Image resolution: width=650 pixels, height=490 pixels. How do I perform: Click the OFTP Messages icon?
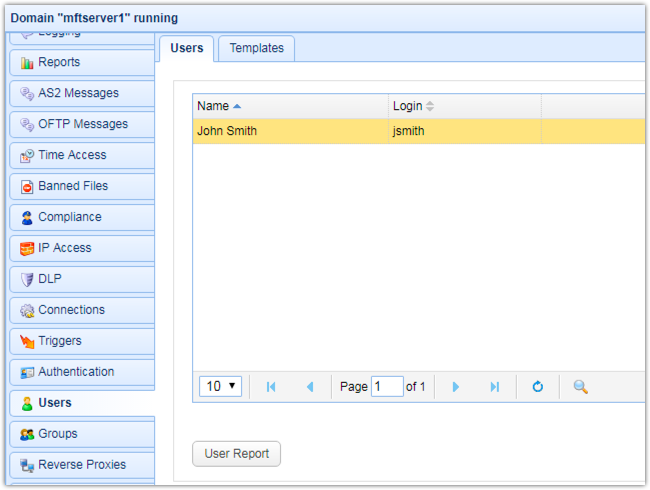coord(27,124)
